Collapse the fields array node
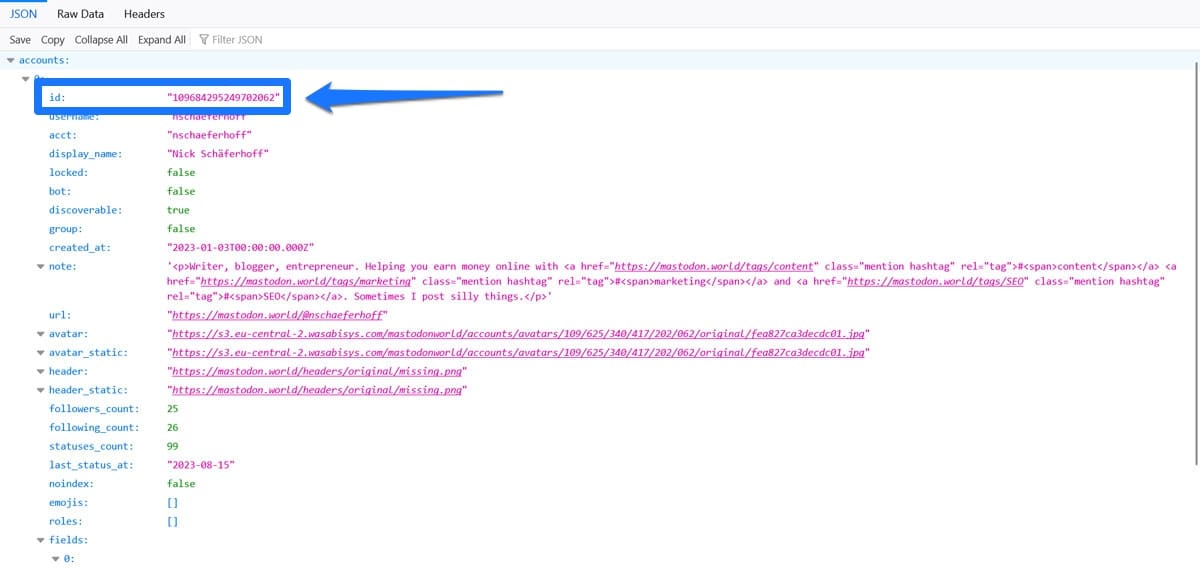Screen dimensions: 1200x568 [40, 540]
